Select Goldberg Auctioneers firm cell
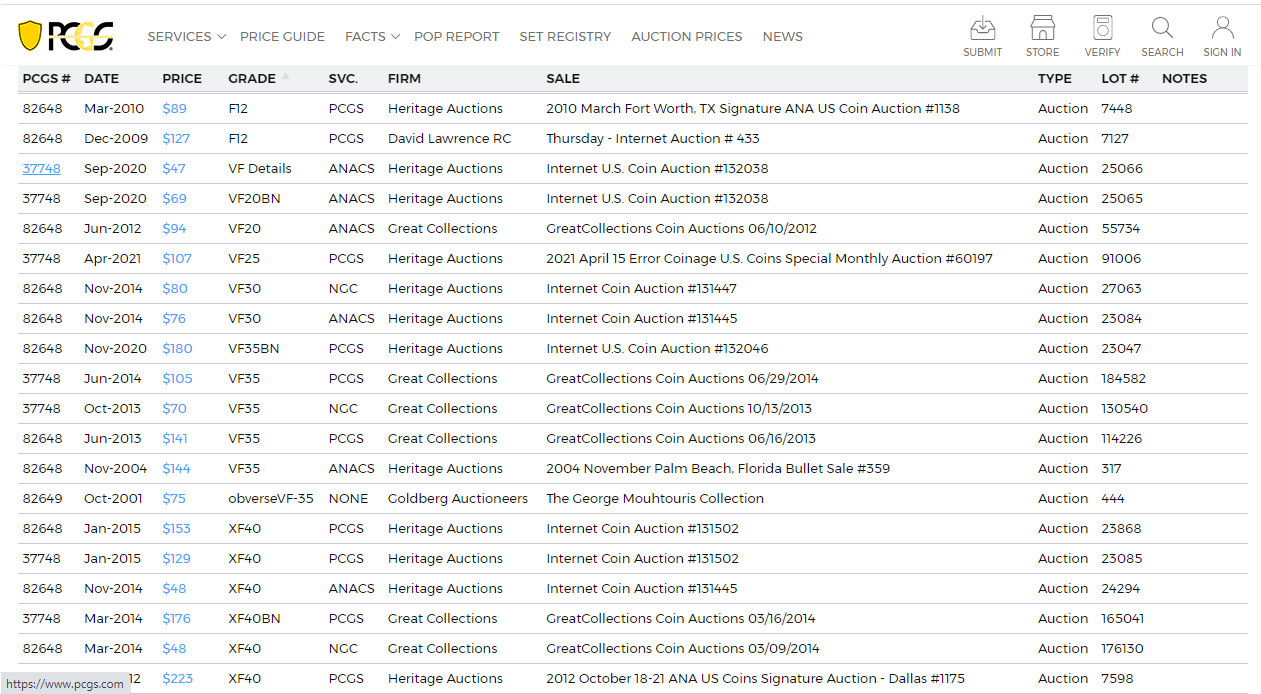 click(458, 498)
